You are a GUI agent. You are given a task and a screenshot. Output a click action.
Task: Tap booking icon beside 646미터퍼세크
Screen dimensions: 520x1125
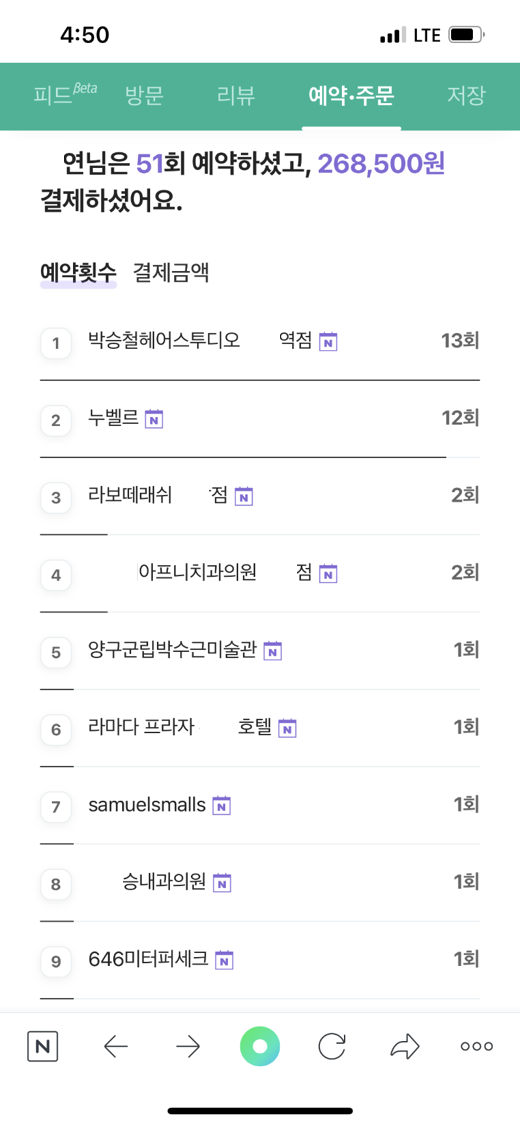(224, 959)
